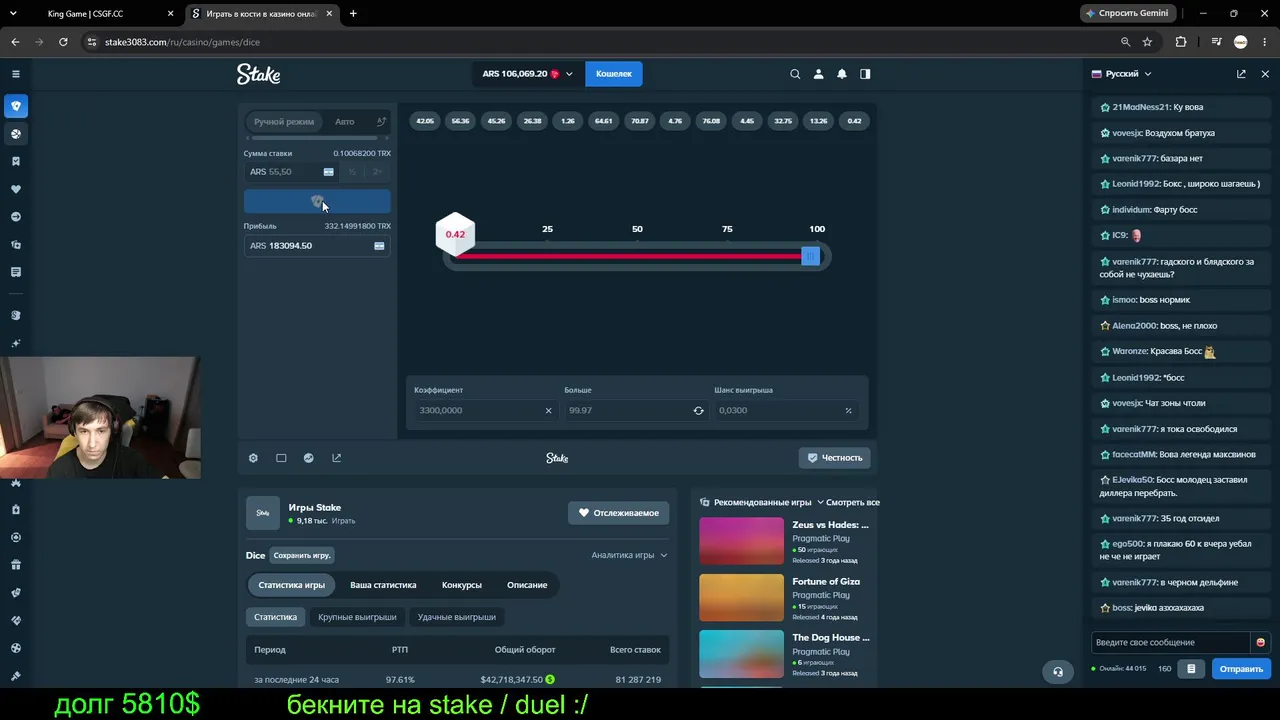This screenshot has height=720, width=1280.
Task: Open The Dog House game thumbnail
Action: coord(741,654)
